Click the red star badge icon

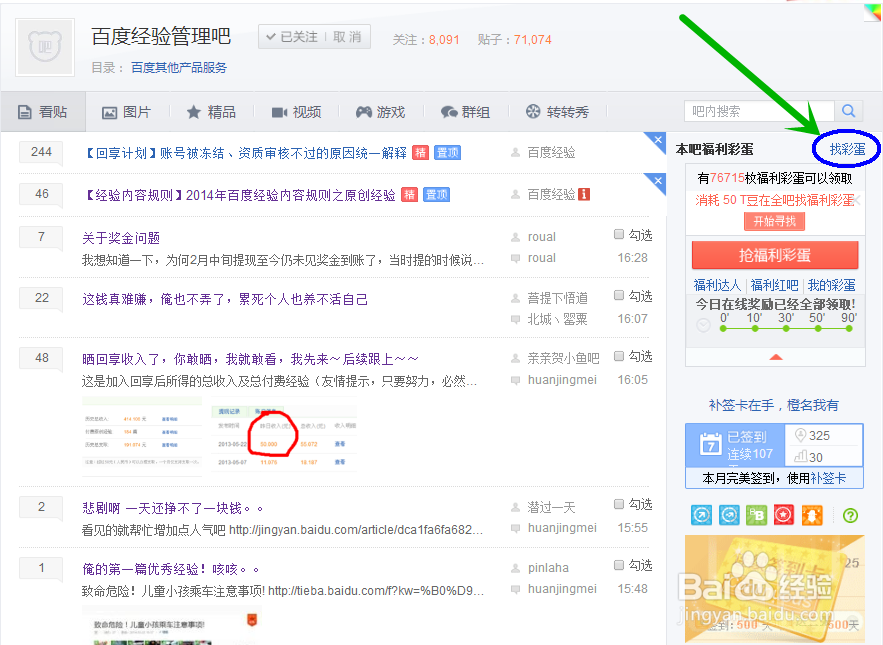tap(784, 515)
